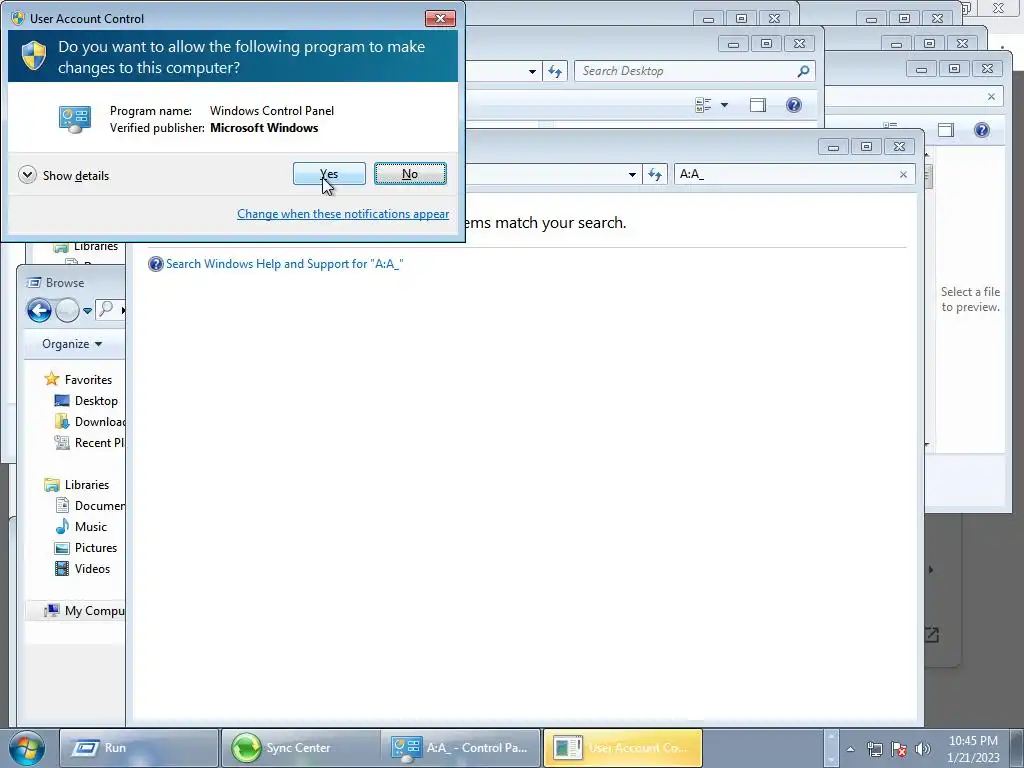
Task: Select Favorites in Browse navigation pane
Action: click(x=88, y=379)
